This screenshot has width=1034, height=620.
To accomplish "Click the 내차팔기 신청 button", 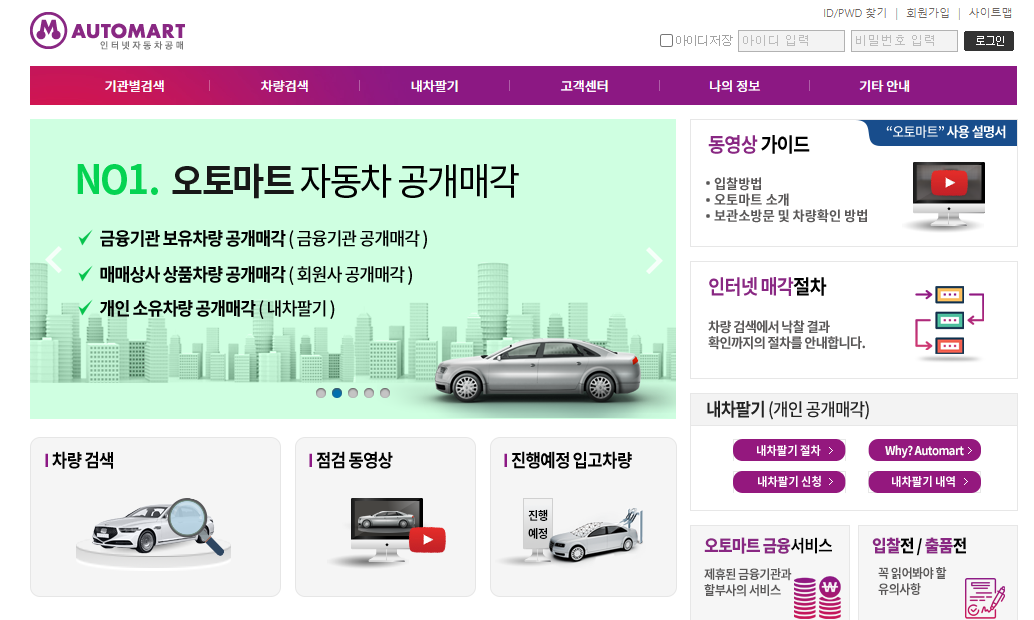I will click(x=789, y=481).
